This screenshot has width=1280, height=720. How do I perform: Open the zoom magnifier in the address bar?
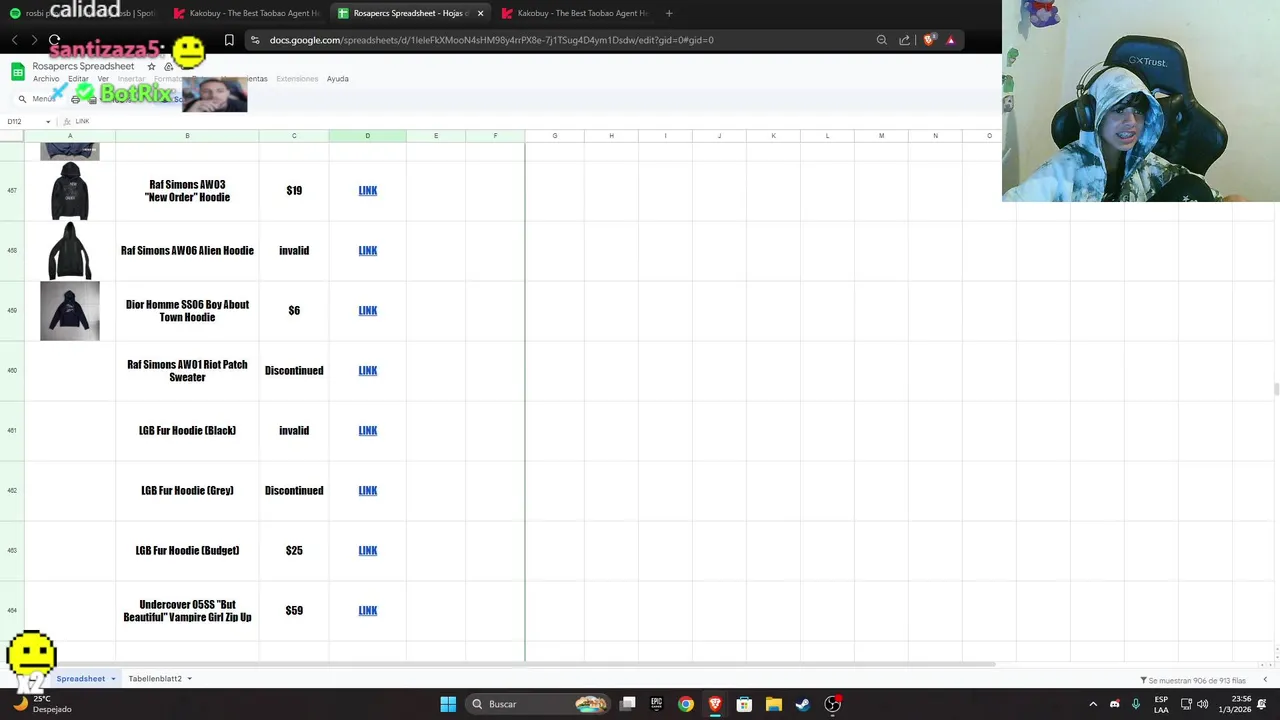(881, 40)
